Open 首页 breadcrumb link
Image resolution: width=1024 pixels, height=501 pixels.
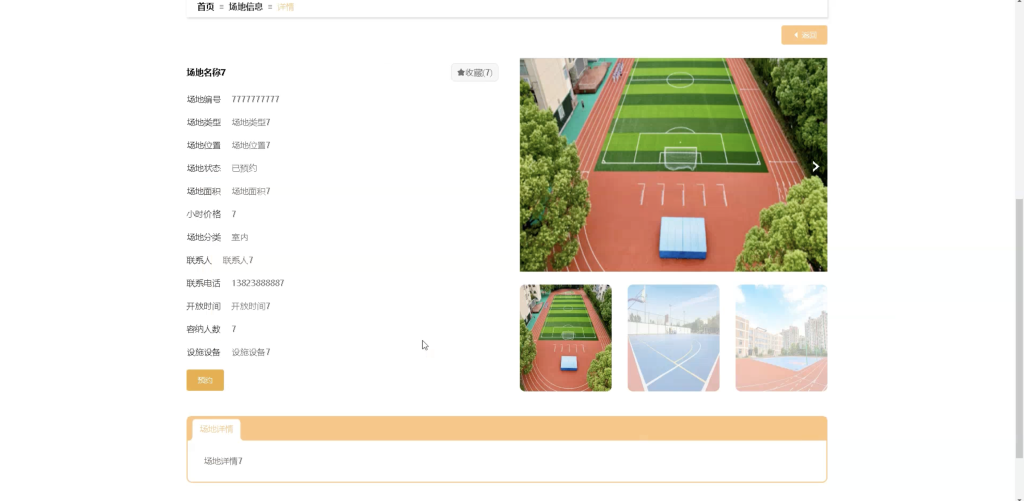(206, 7)
